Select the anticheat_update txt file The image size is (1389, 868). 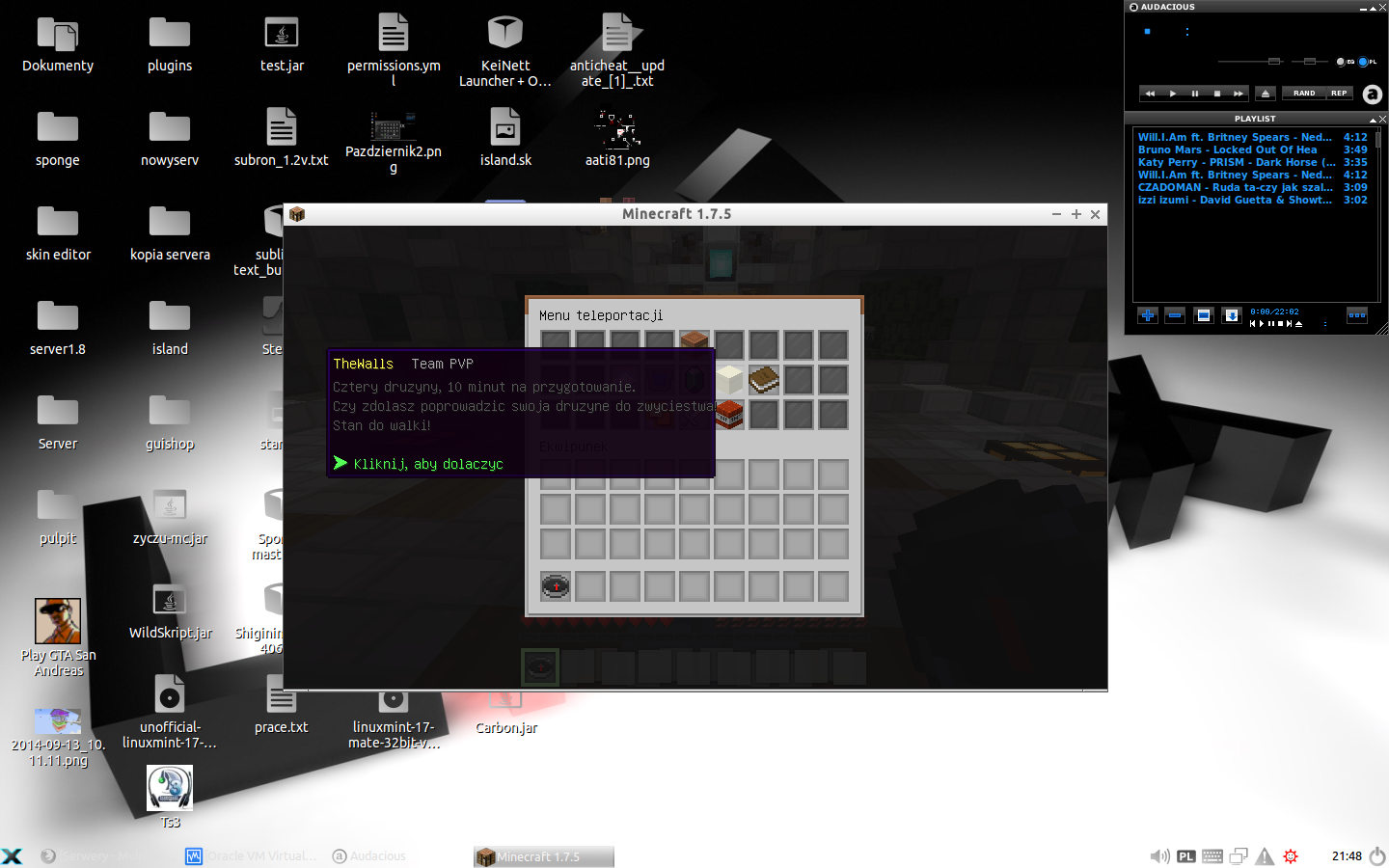pyautogui.click(x=617, y=49)
